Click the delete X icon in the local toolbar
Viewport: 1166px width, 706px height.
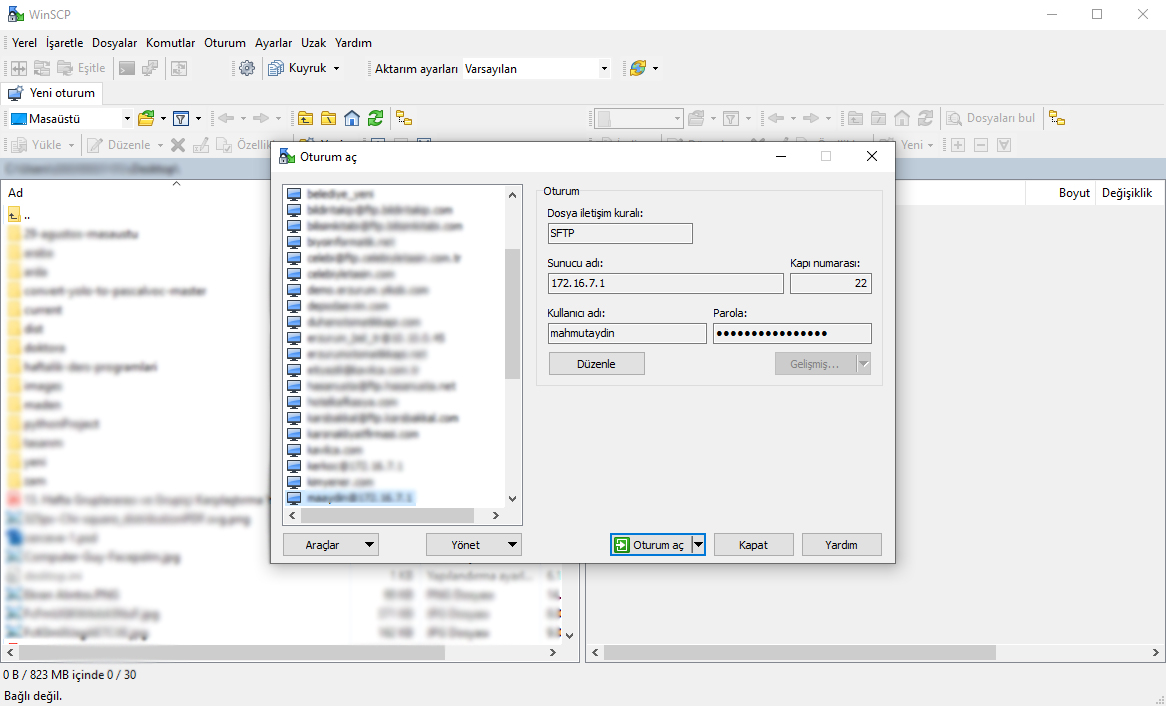click(178, 145)
